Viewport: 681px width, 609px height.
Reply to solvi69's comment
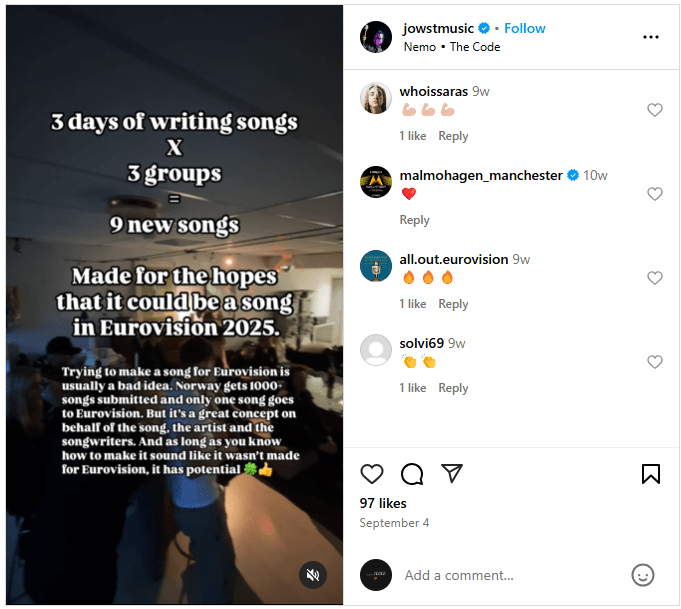(x=453, y=388)
